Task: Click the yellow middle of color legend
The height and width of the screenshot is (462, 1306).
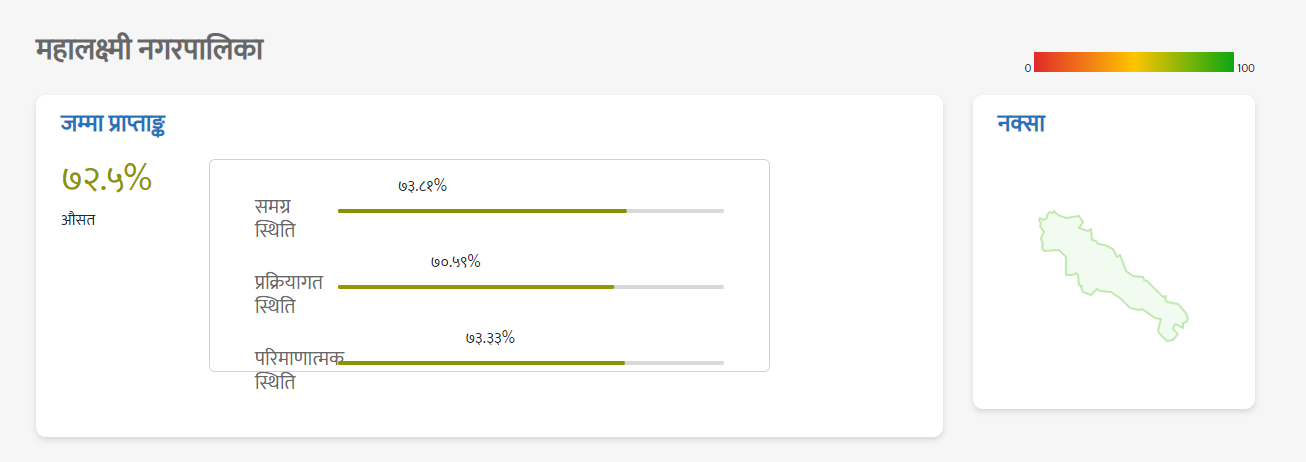Action: [x=1134, y=61]
